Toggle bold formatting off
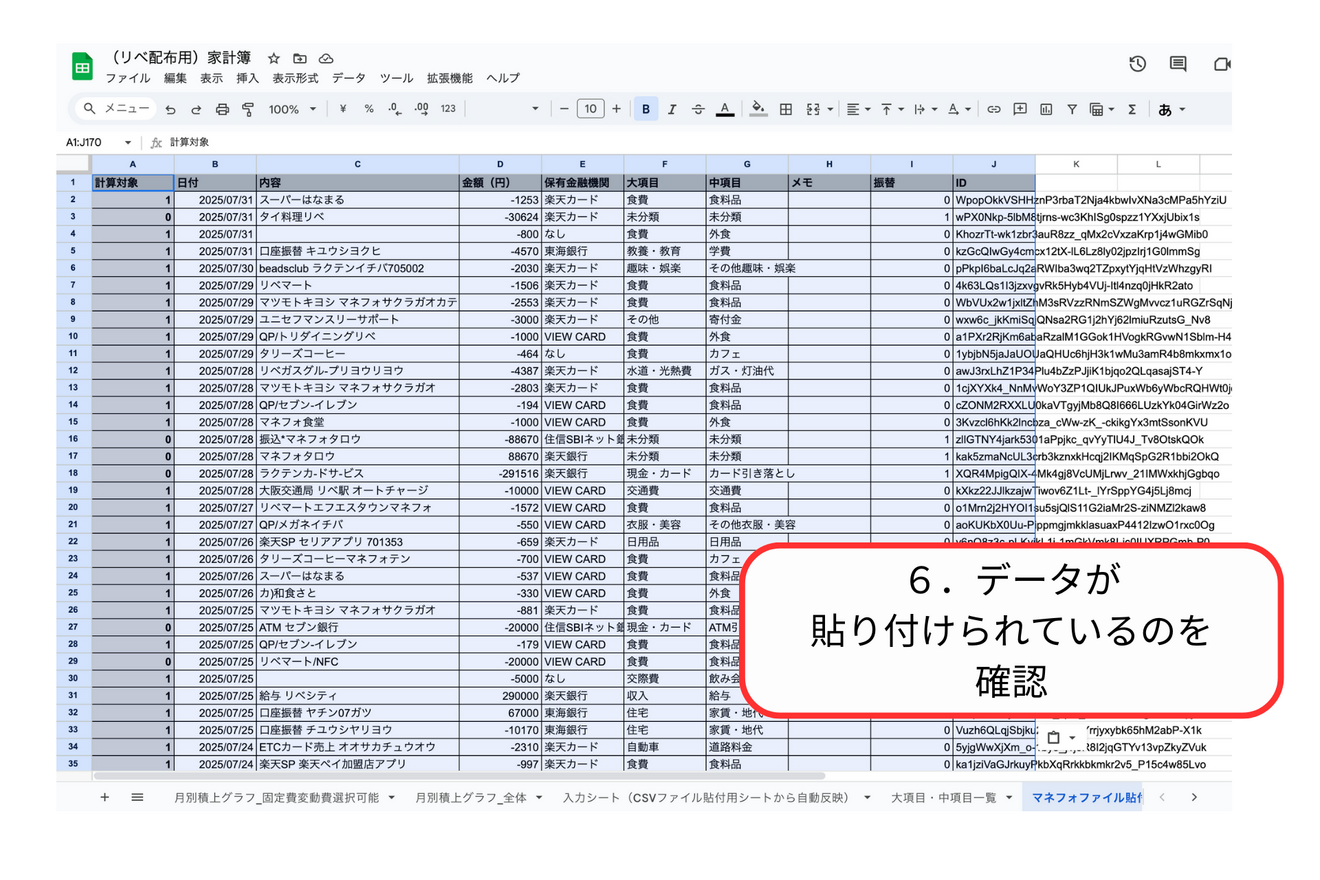This screenshot has width=1320, height=880. [x=646, y=109]
